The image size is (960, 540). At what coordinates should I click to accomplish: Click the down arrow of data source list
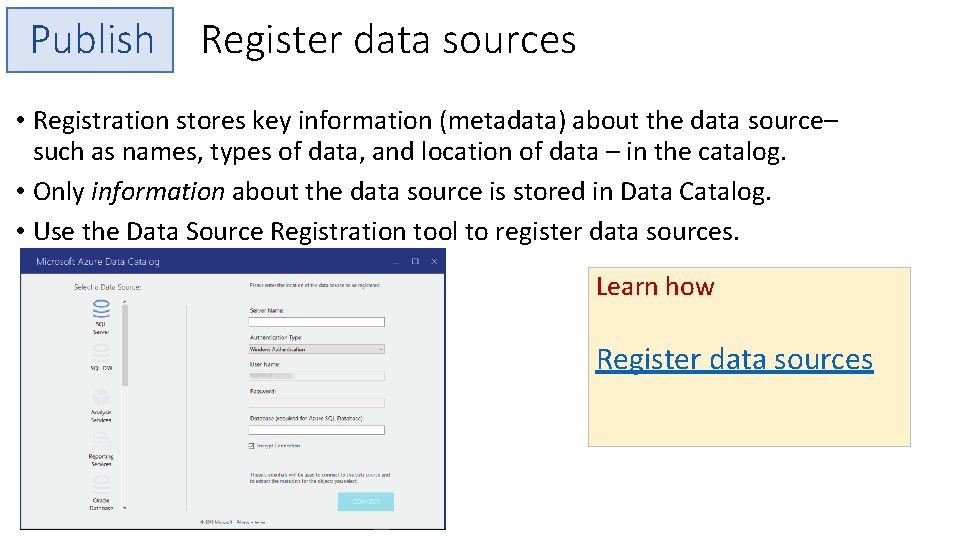click(125, 508)
